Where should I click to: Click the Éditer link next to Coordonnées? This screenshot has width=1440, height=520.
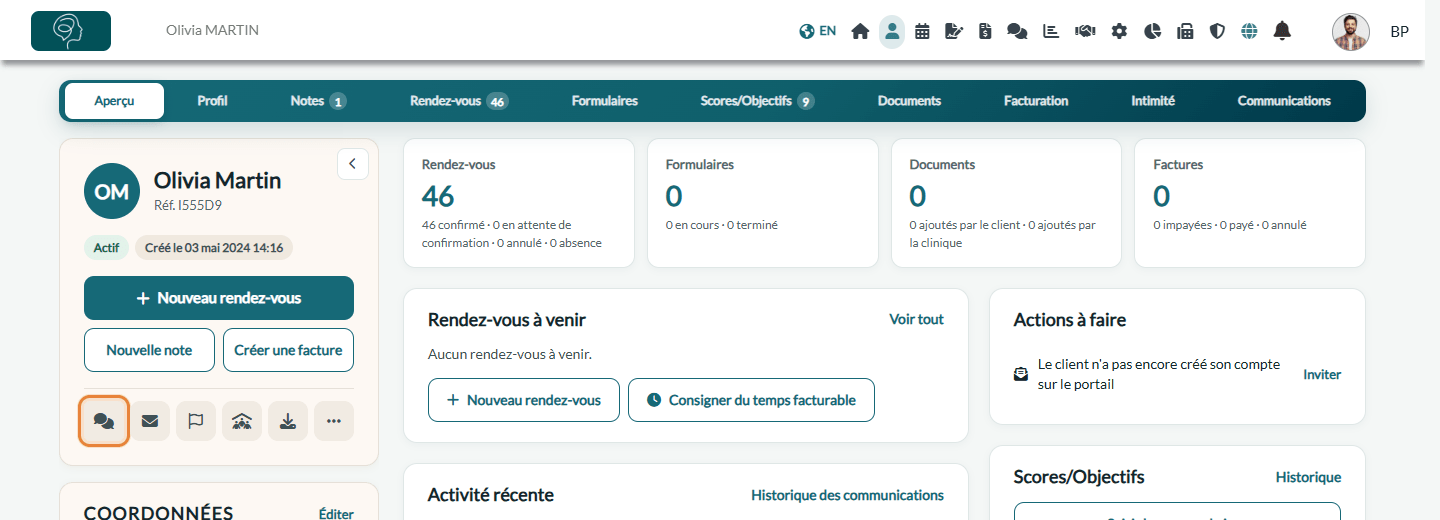tap(336, 514)
